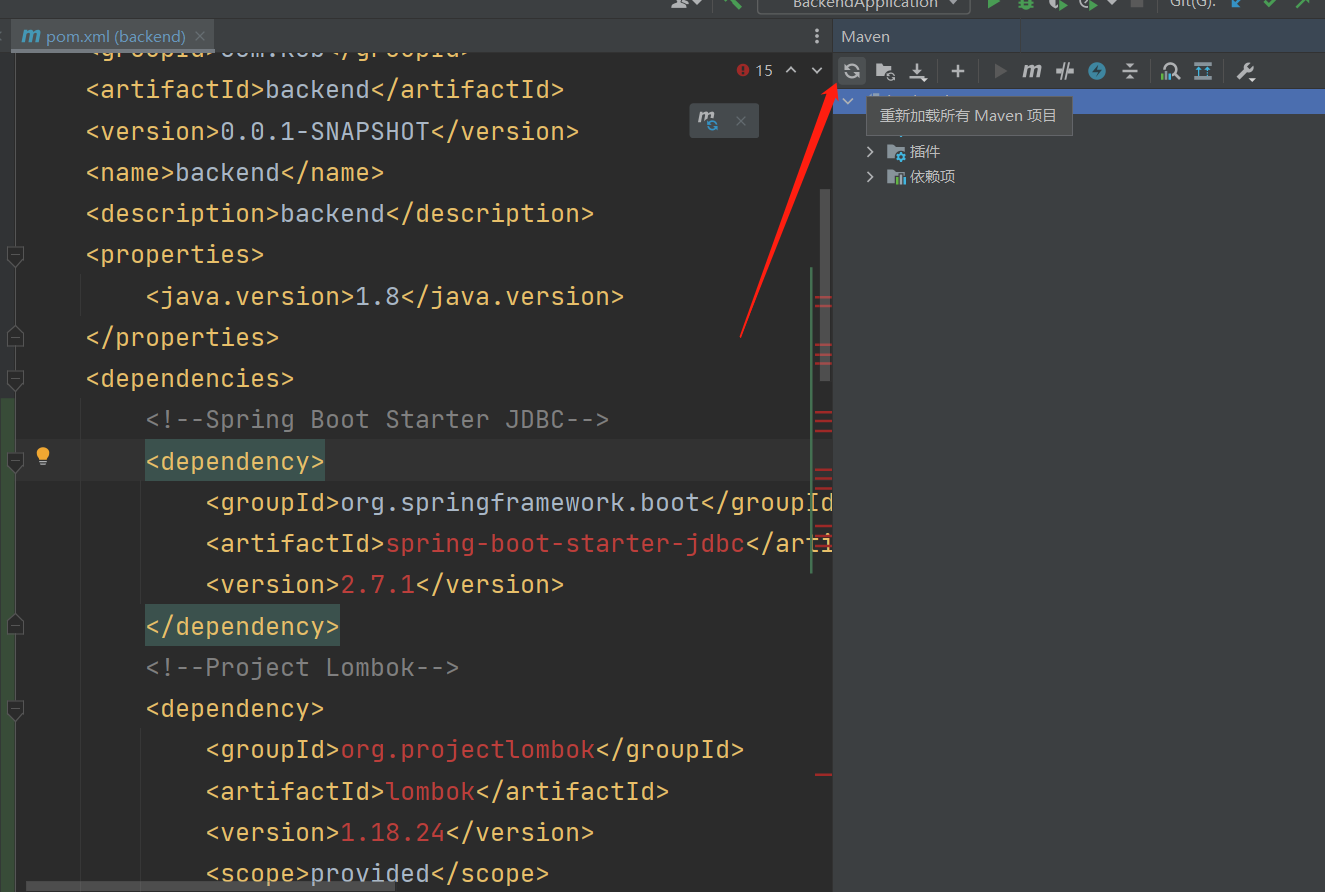The image size is (1325, 892).
Task: Open BackendApplication run configuration dropdown
Action: click(864, 5)
